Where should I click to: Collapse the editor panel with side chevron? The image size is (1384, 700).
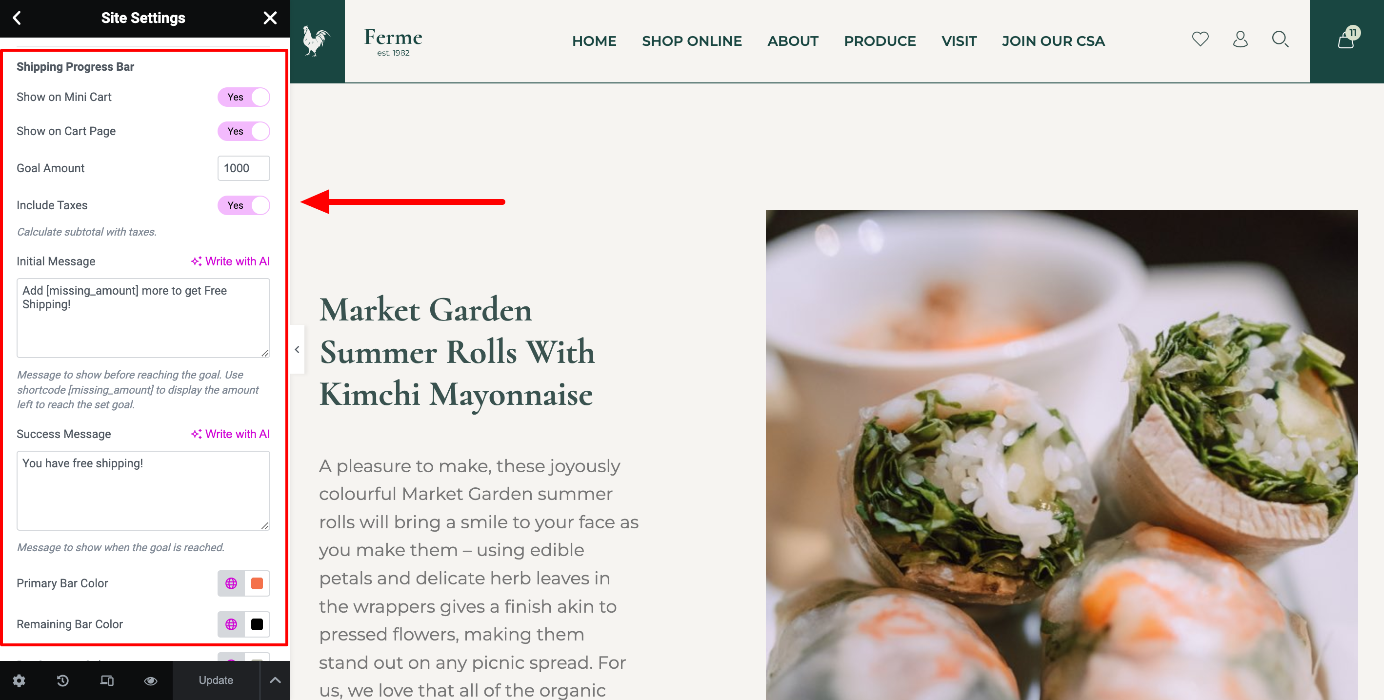pyautogui.click(x=297, y=350)
